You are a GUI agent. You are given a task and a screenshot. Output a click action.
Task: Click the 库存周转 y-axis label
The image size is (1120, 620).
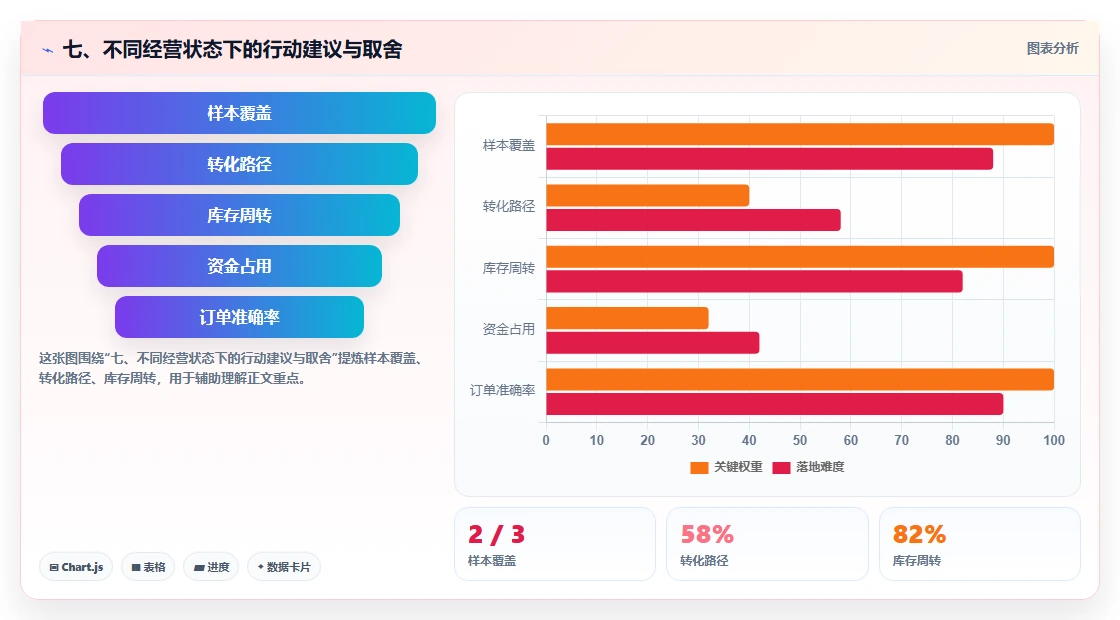point(509,269)
